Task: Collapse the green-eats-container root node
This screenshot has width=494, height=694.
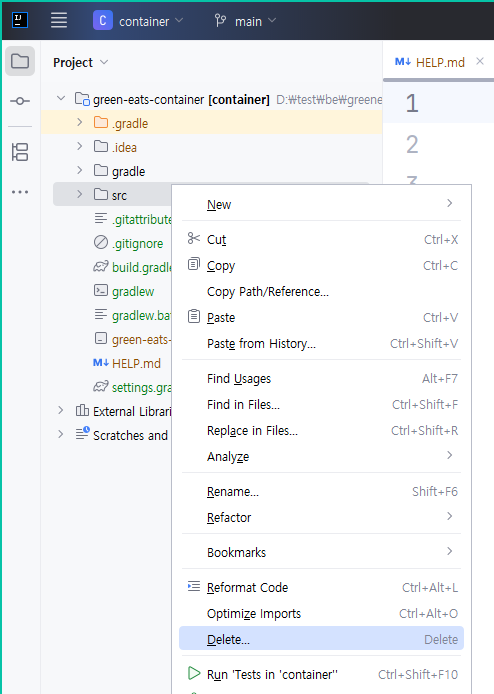Action: click(61, 98)
